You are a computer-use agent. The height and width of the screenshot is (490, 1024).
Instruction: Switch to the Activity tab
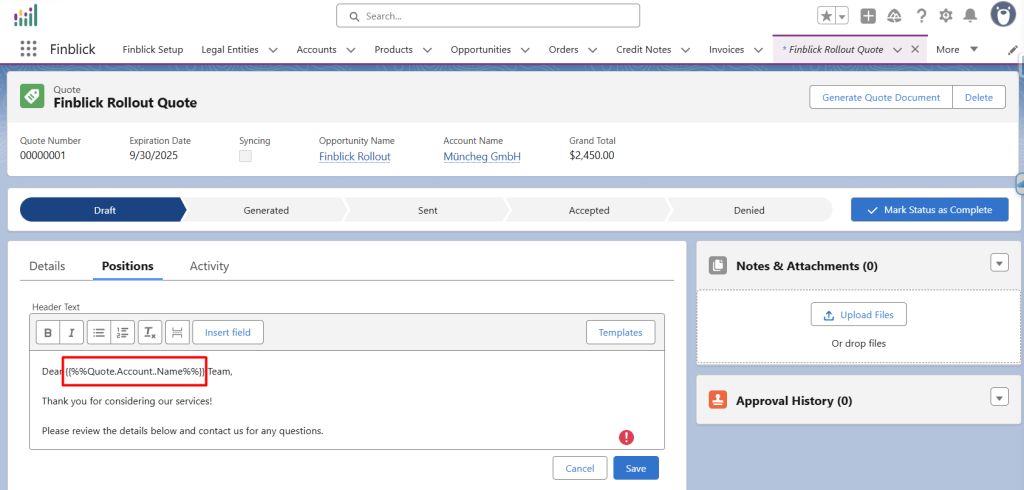(209, 266)
